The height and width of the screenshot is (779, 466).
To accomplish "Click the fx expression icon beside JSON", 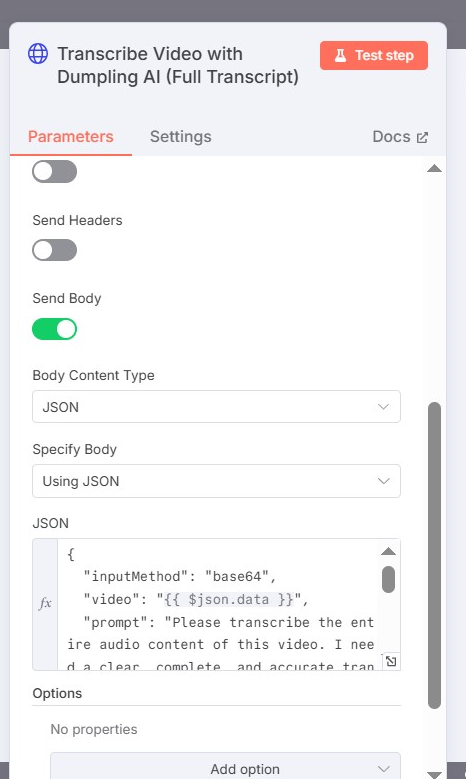I will pos(45,603).
